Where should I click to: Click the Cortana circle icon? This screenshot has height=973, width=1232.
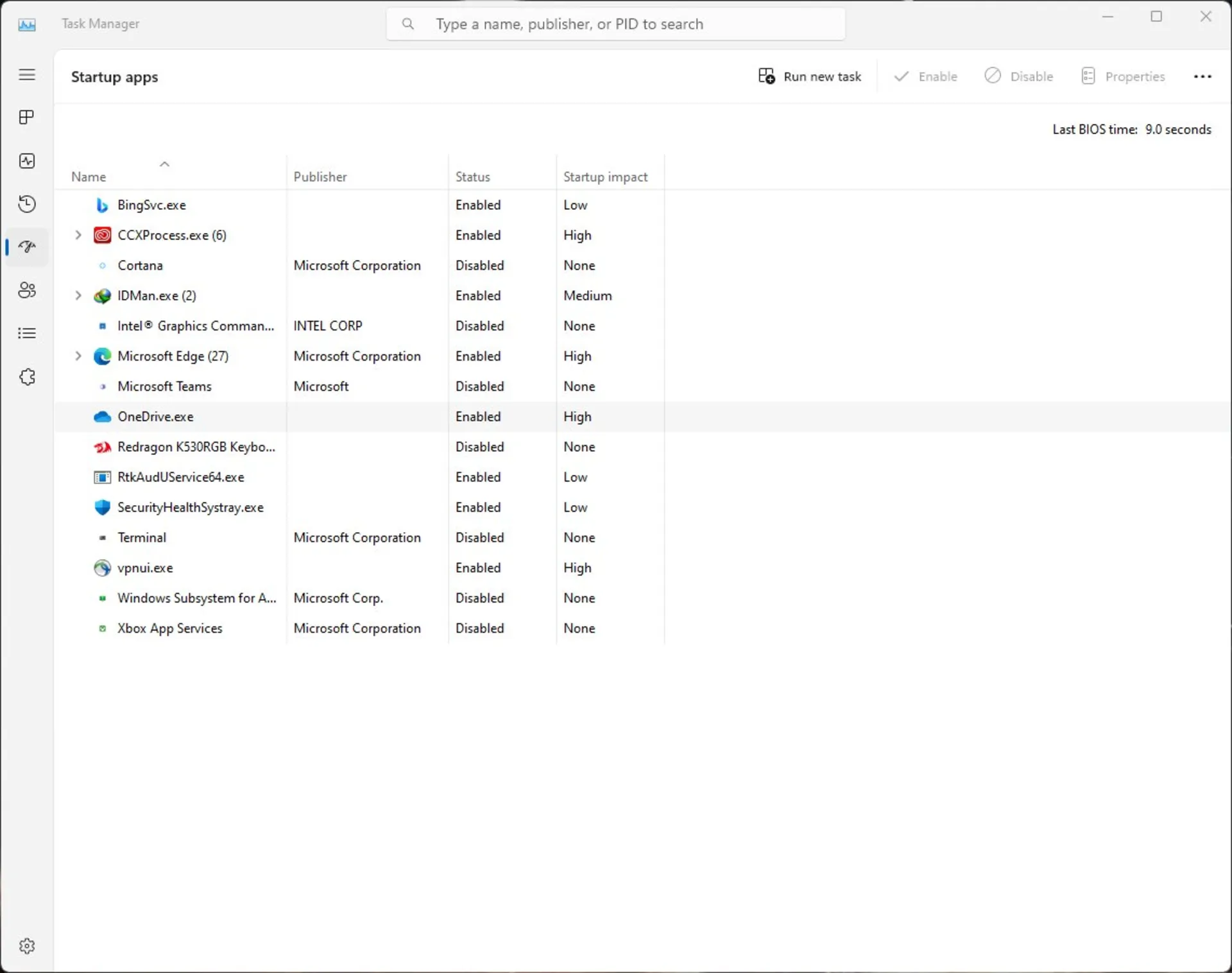[102, 266]
